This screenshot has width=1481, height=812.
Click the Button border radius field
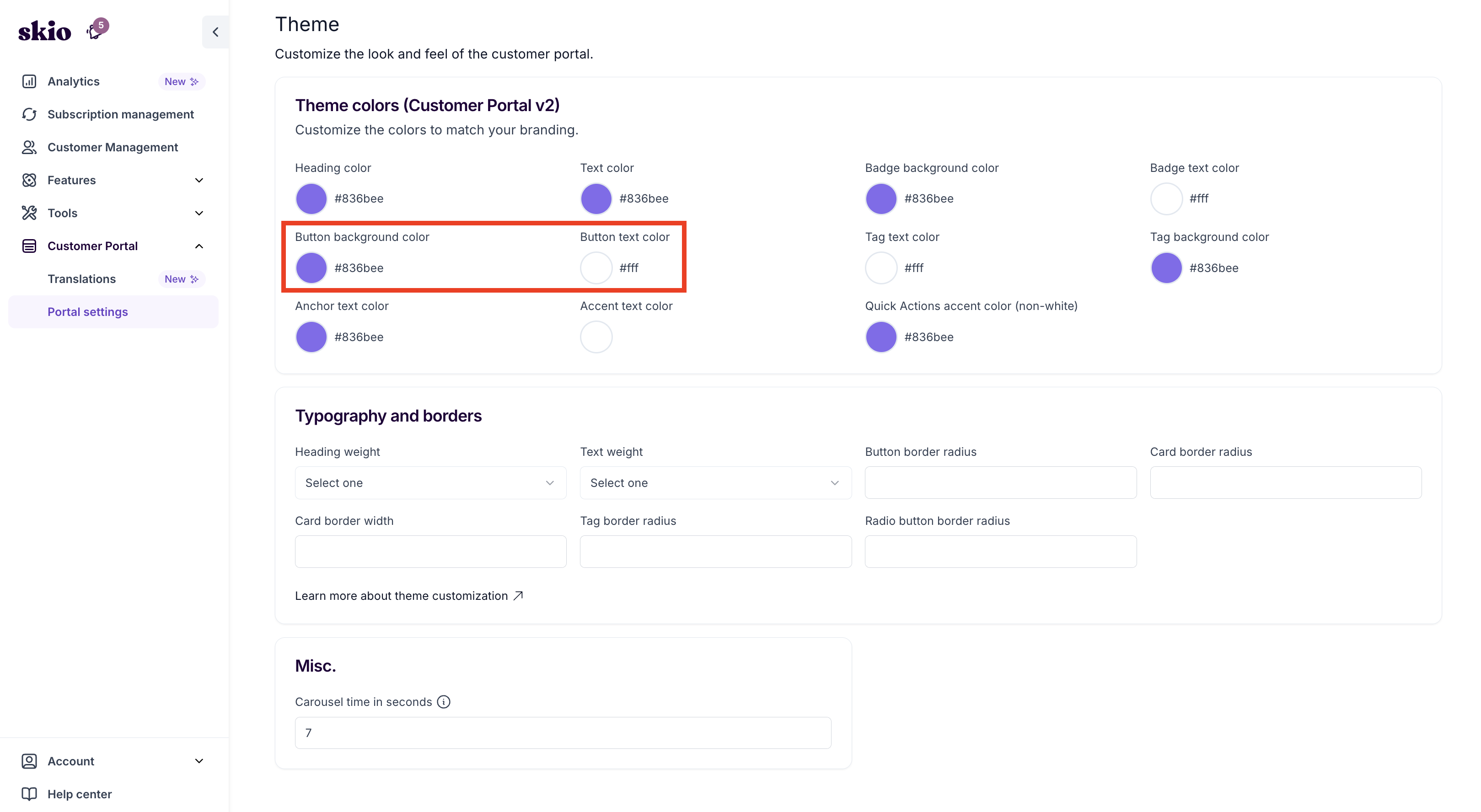pyautogui.click(x=1001, y=483)
